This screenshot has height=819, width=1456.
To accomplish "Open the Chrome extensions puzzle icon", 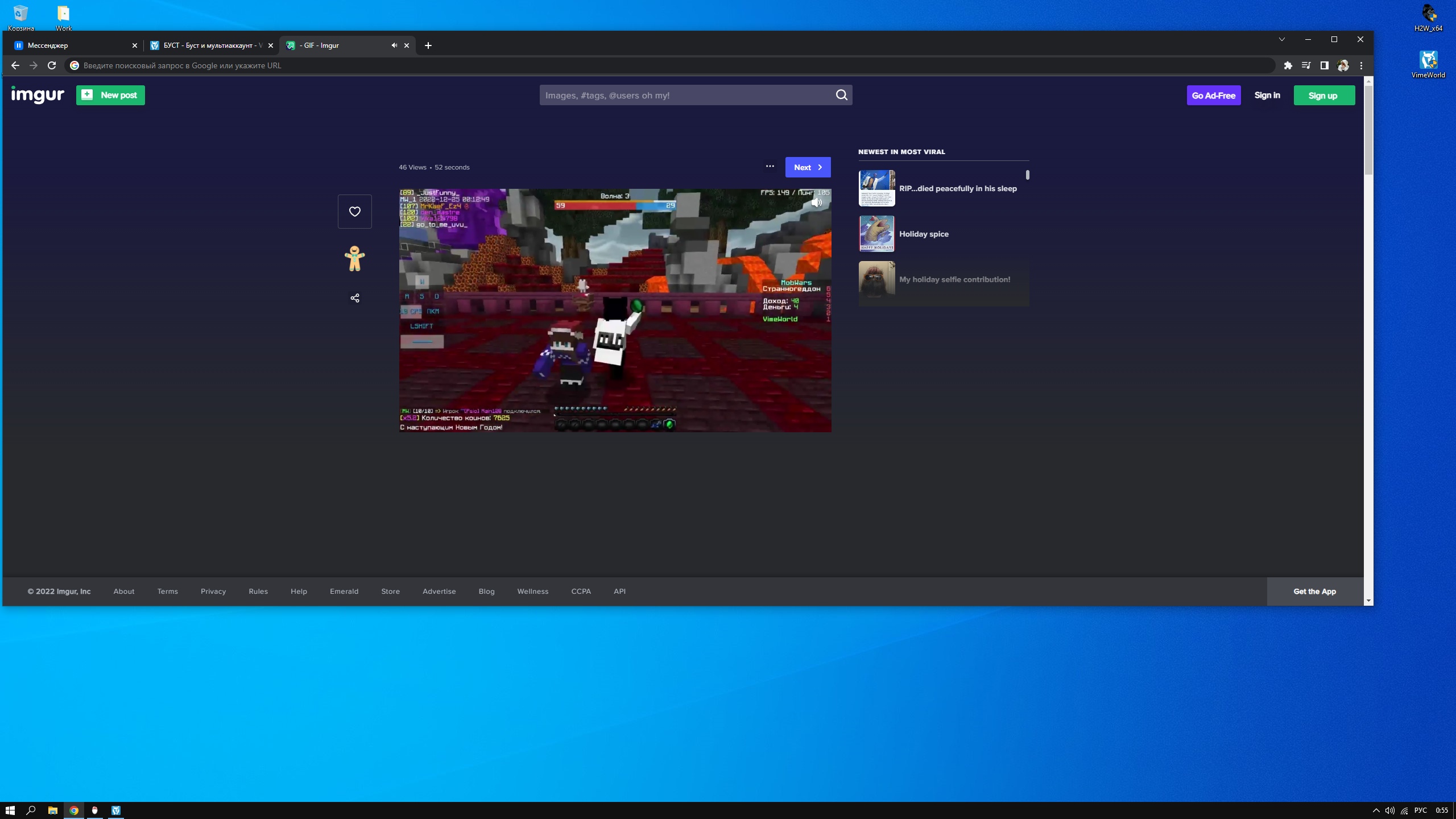I will coord(1288,65).
